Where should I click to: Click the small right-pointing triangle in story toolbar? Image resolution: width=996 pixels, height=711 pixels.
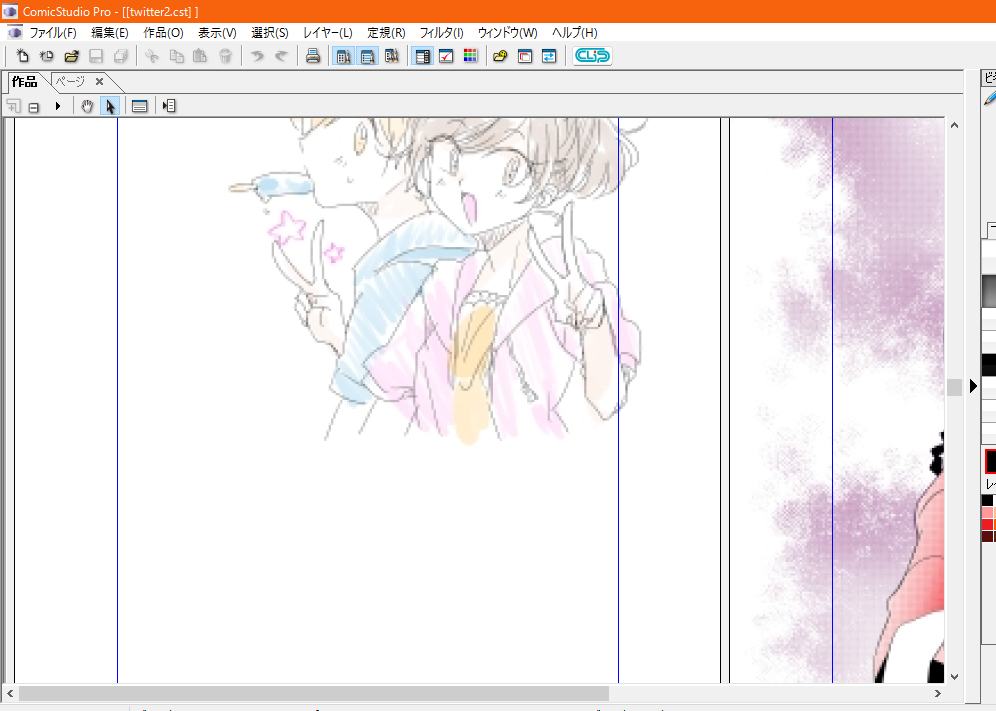pos(58,106)
